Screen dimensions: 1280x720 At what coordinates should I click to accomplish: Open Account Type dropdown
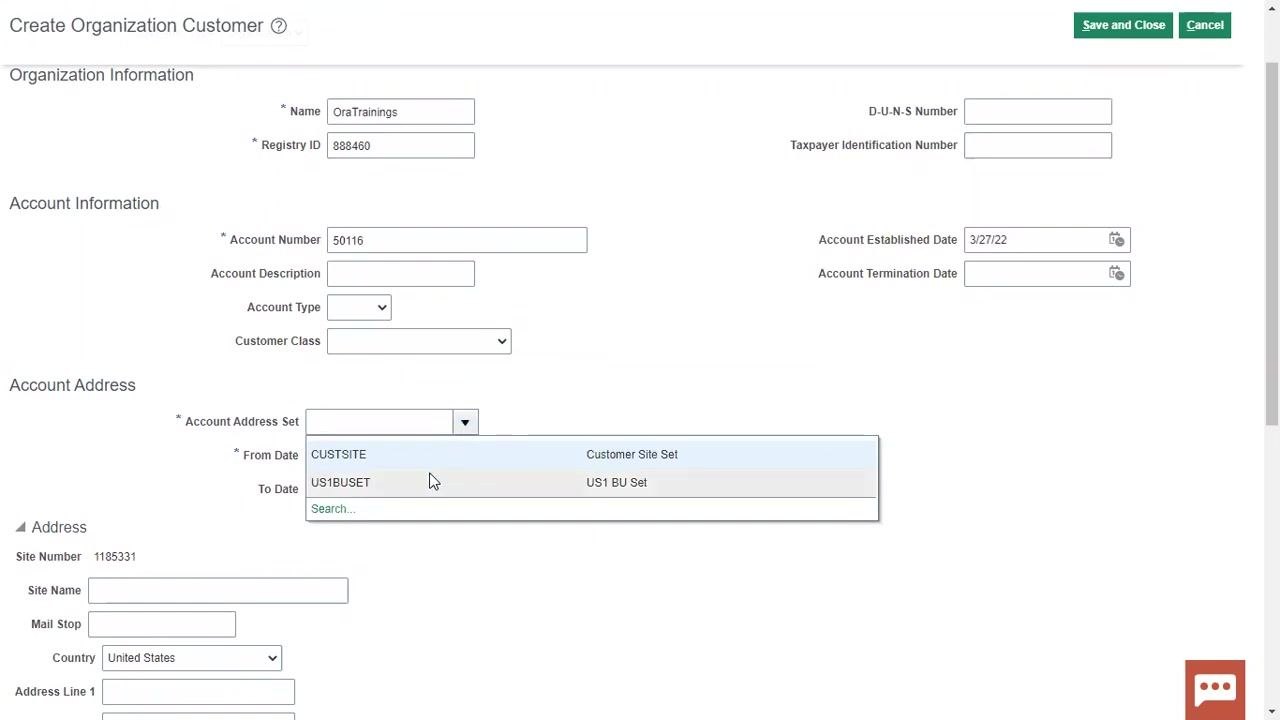[359, 307]
